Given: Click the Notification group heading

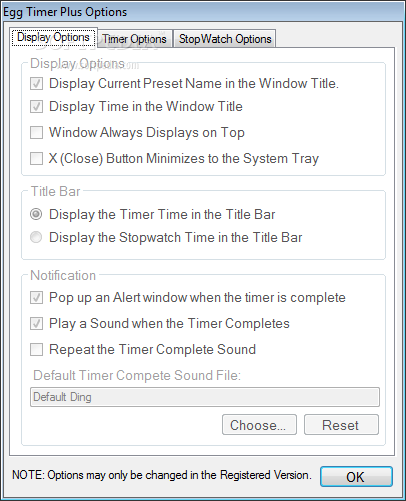Looking at the screenshot, I should click(63, 275).
